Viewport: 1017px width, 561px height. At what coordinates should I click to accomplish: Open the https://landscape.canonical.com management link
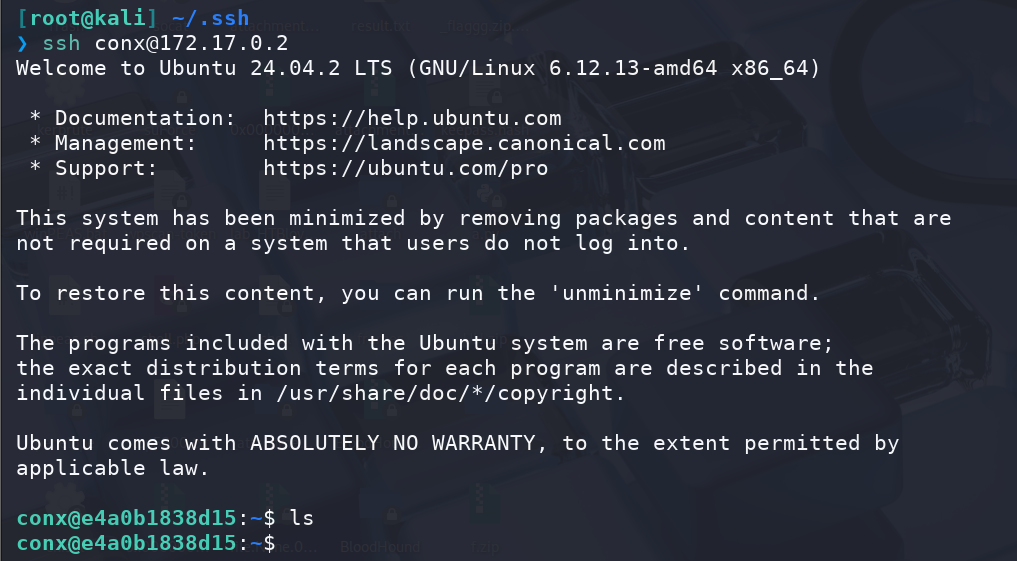464,143
